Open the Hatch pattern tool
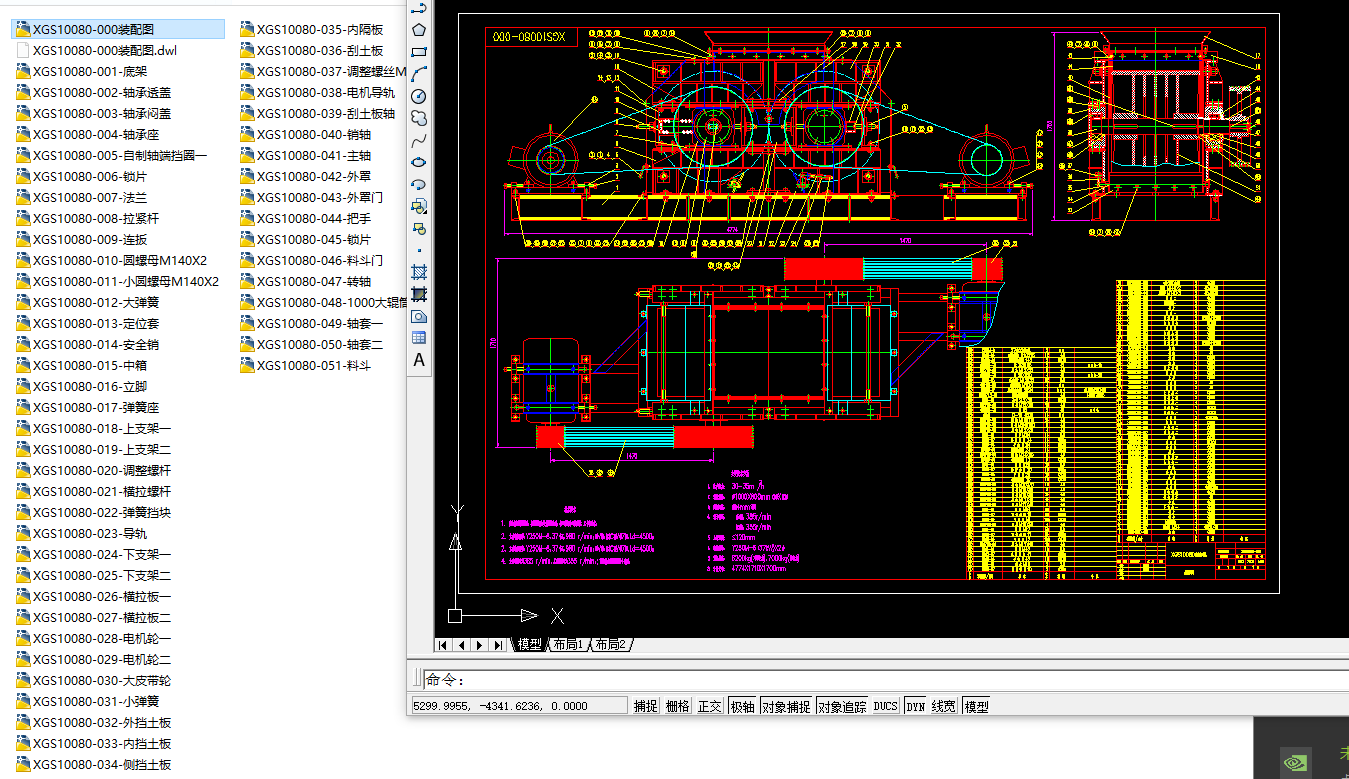The width and height of the screenshot is (1349, 779). (419, 272)
